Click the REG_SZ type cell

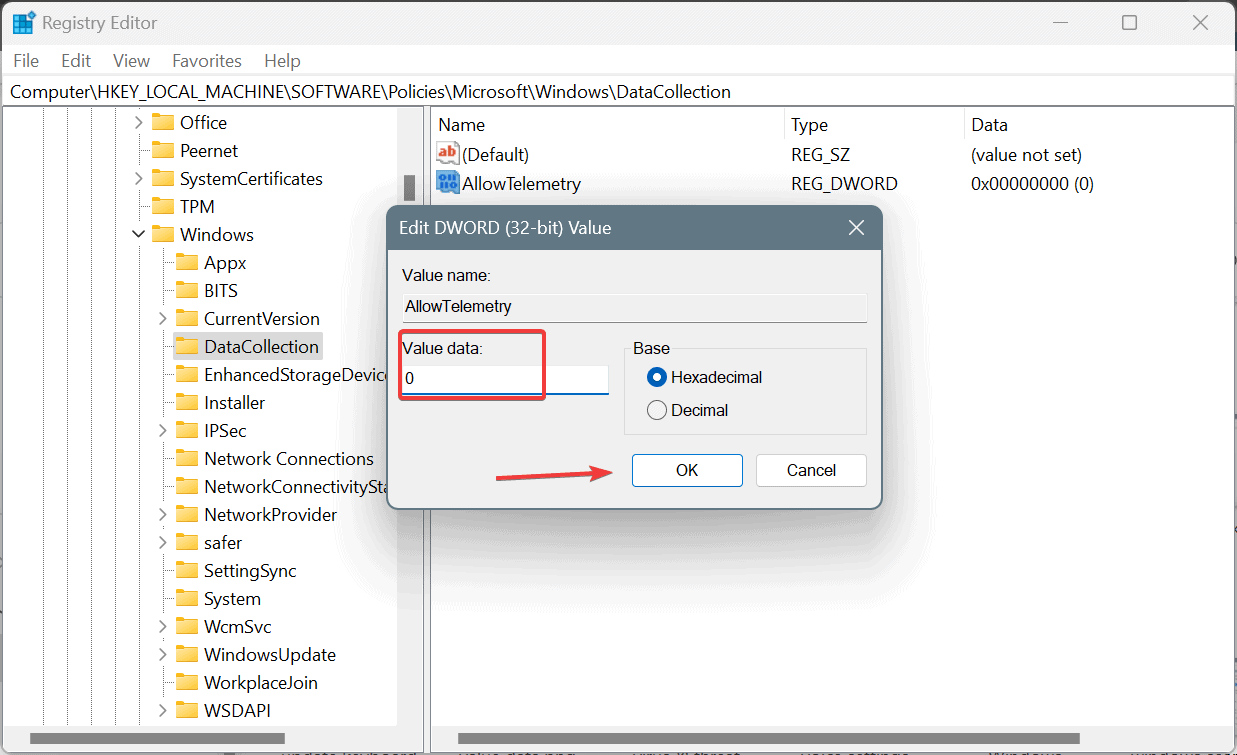(820, 155)
